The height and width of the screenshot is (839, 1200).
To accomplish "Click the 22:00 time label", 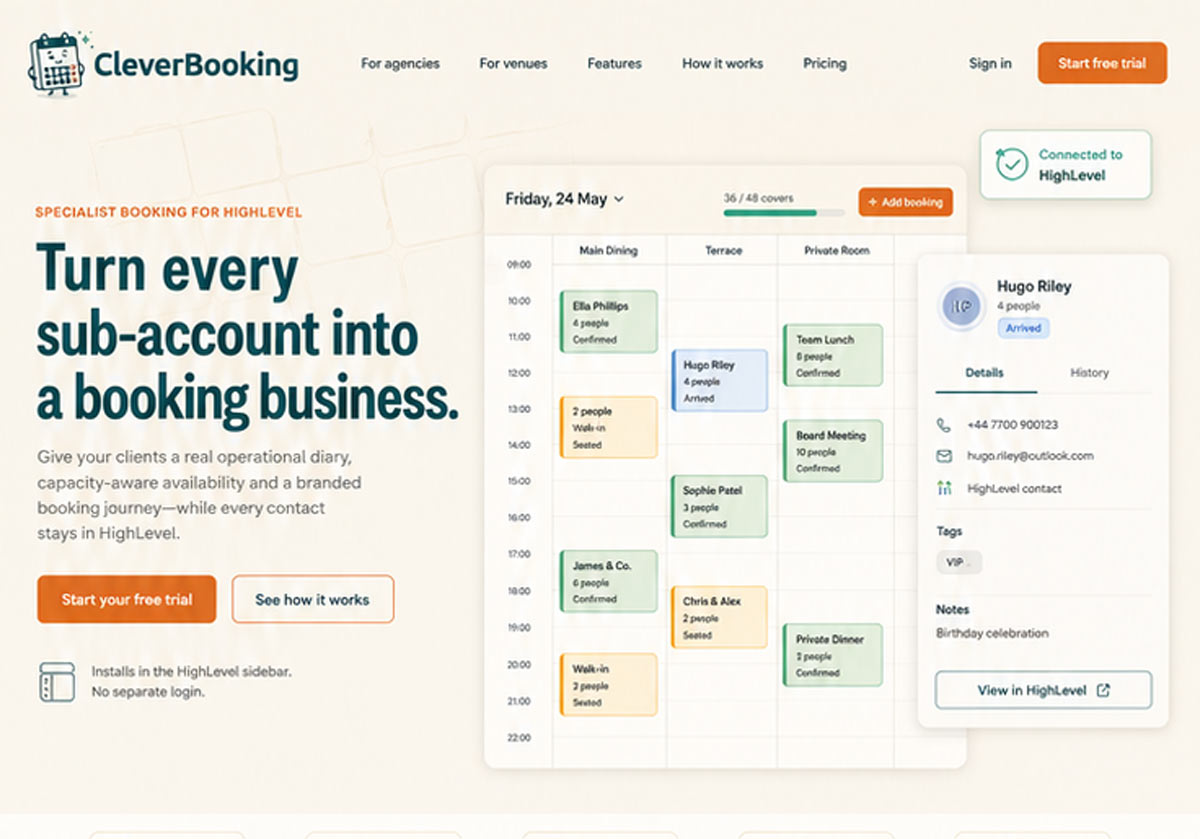I will tap(519, 738).
